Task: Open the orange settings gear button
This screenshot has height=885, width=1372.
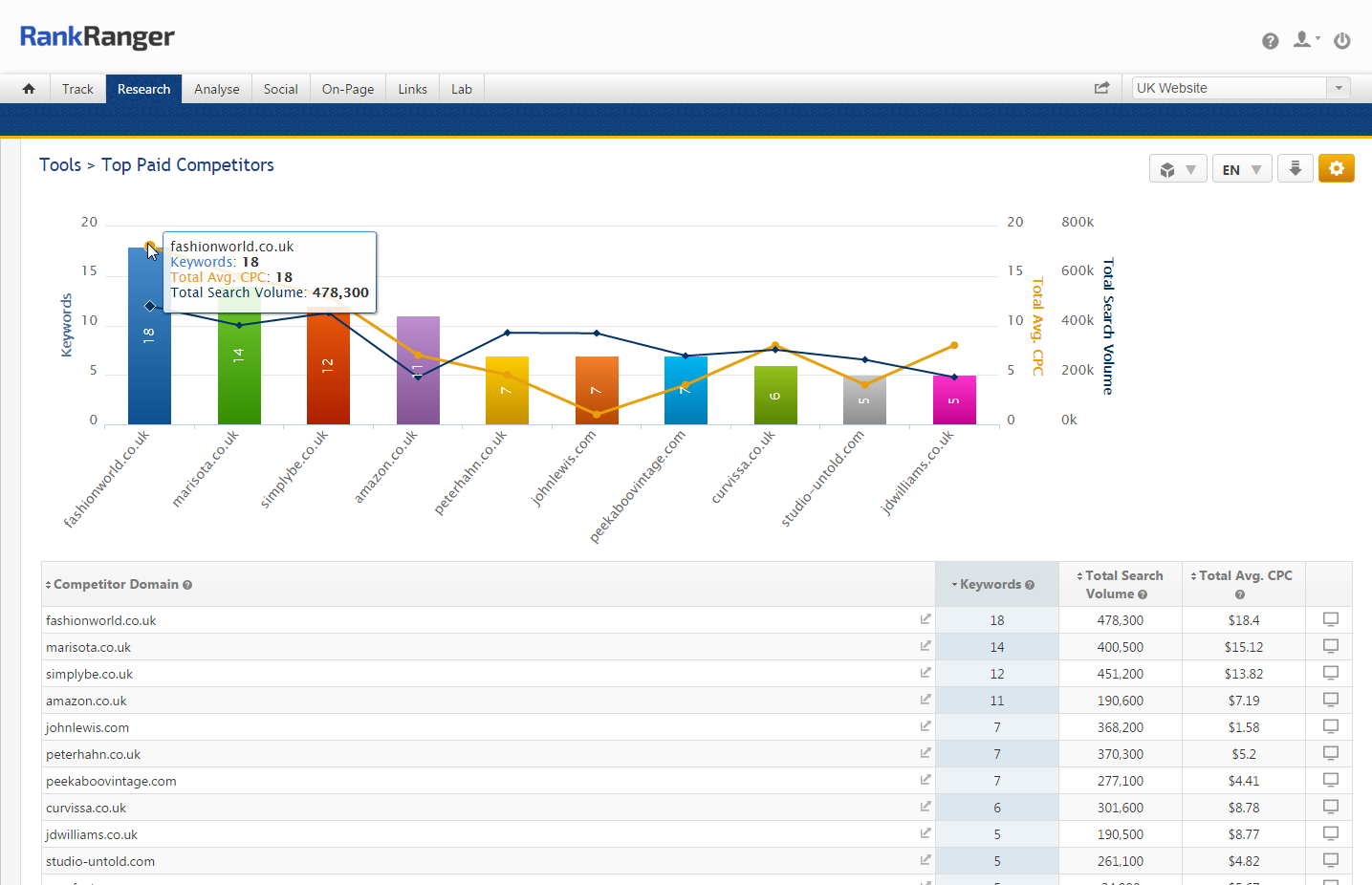Action: coord(1336,169)
